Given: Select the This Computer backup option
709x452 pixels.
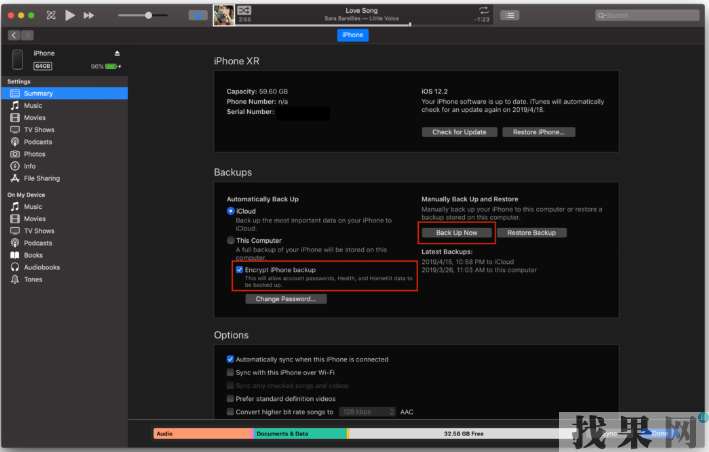Looking at the screenshot, I should coord(231,241).
